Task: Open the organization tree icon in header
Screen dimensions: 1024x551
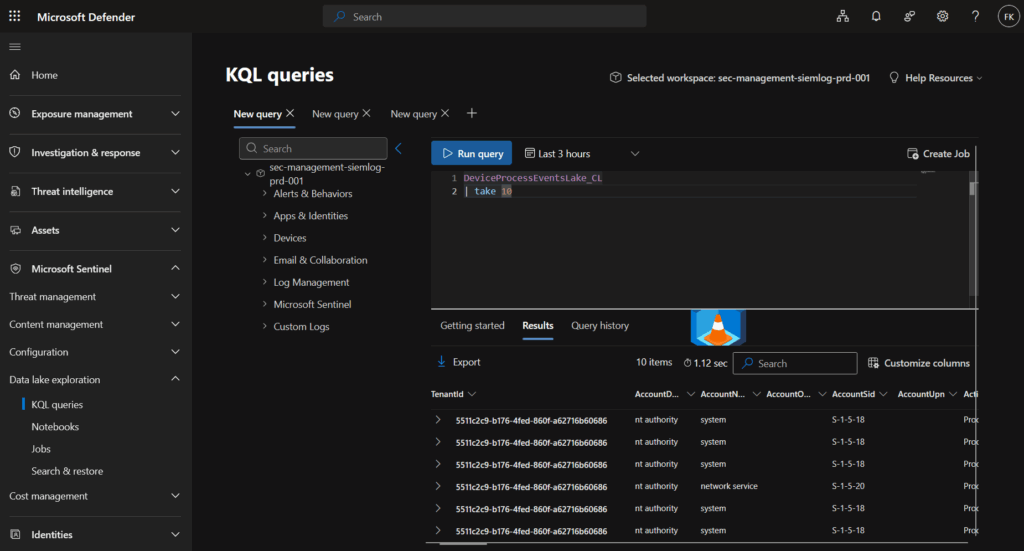Action: (842, 16)
